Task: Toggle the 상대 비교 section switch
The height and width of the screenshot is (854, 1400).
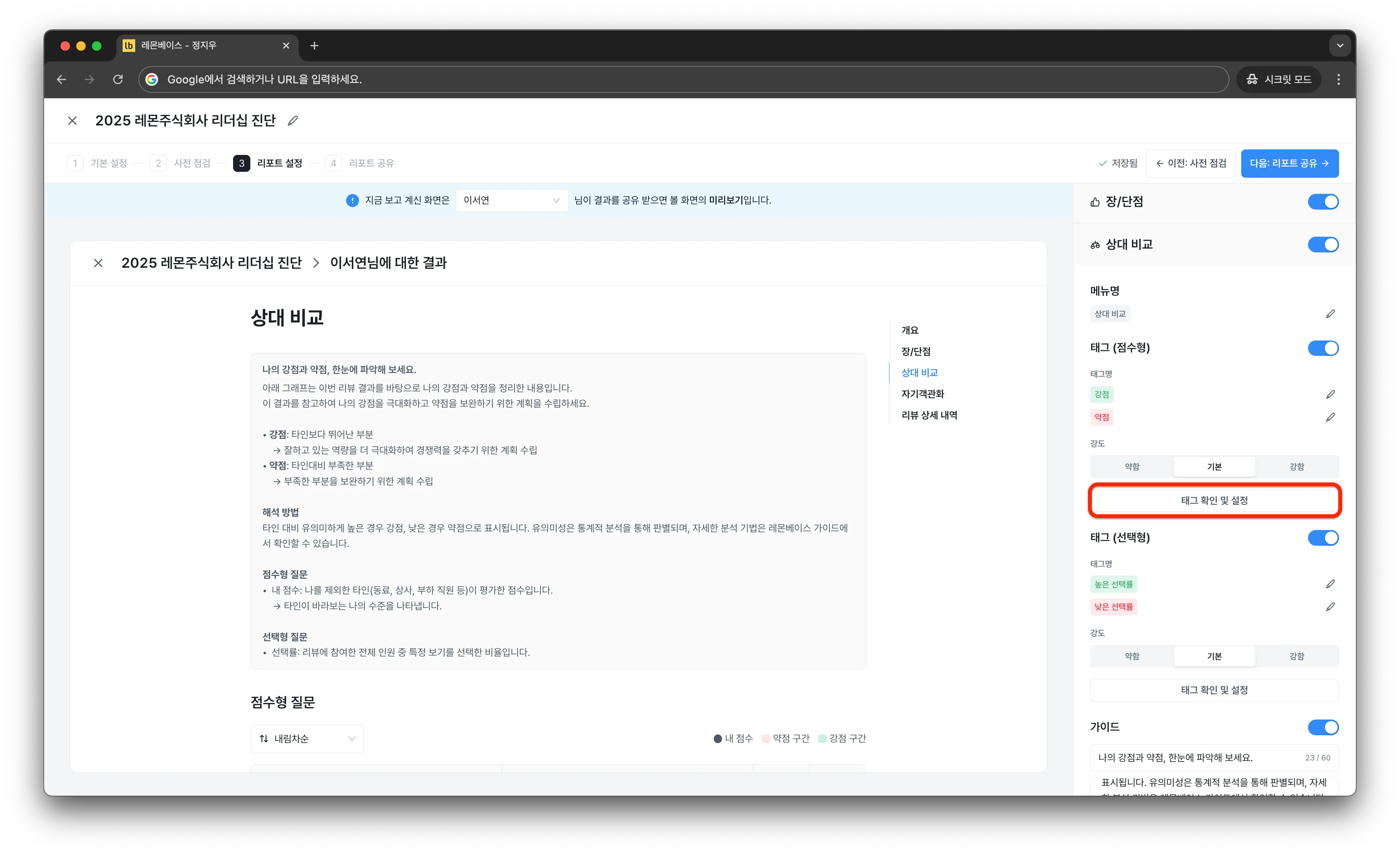Action: point(1323,245)
